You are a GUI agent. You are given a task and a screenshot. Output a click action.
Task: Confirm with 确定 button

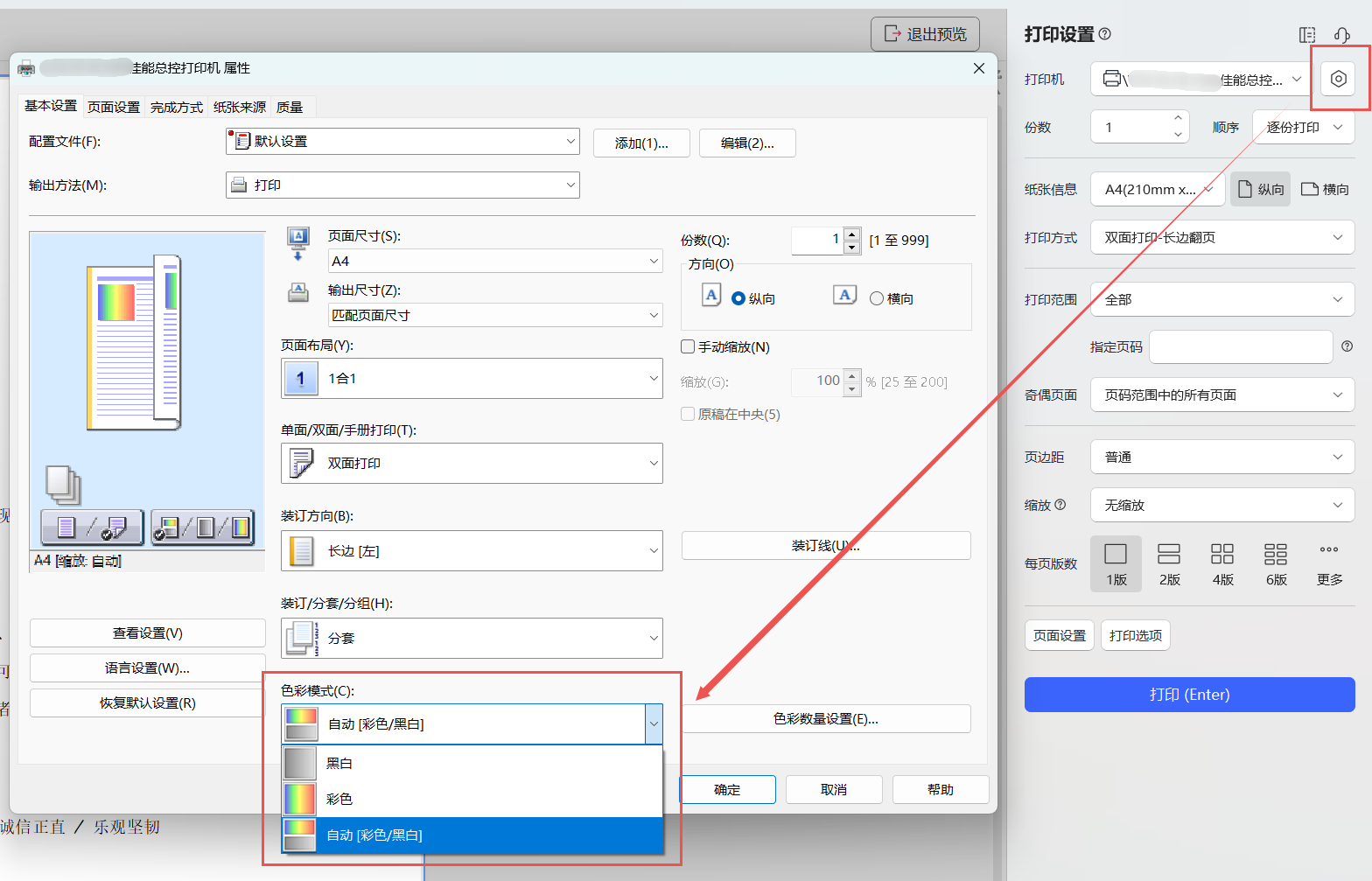[x=727, y=789]
